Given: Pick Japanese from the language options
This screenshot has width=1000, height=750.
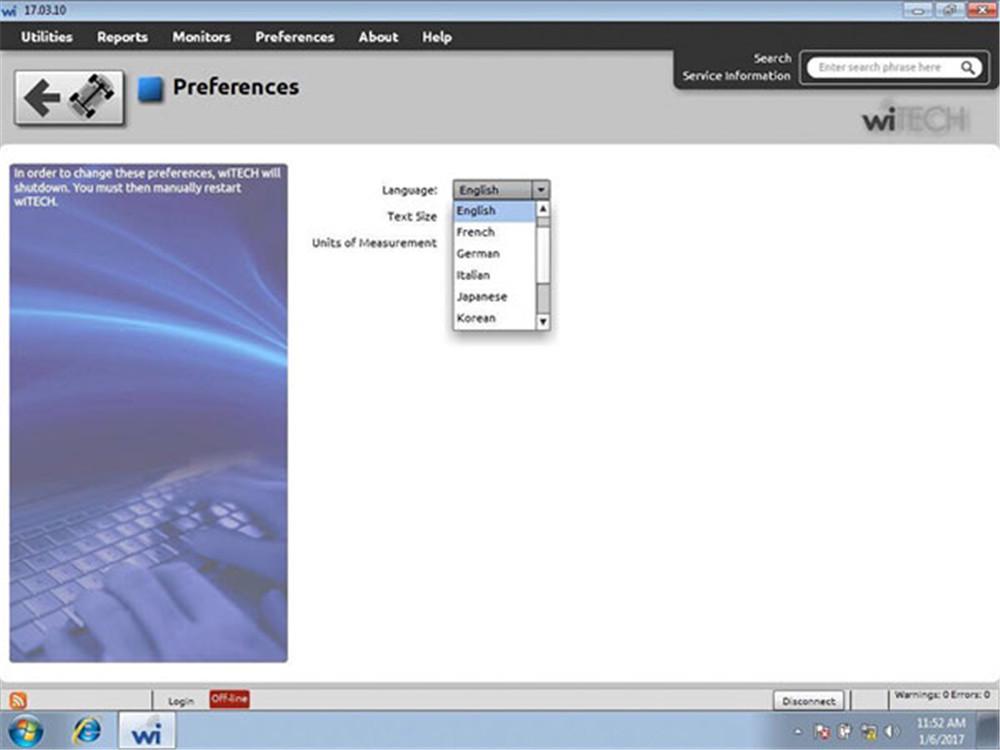Looking at the screenshot, I should [482, 297].
